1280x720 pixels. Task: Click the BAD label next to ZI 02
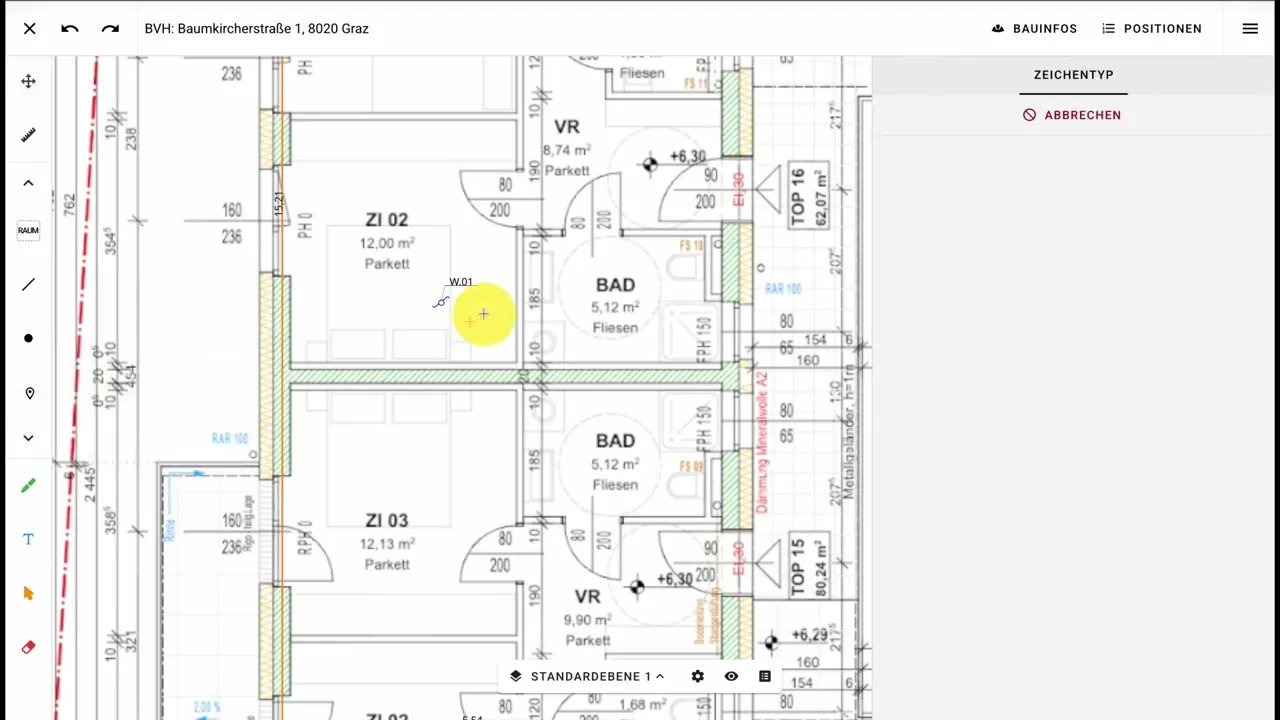[x=615, y=286]
